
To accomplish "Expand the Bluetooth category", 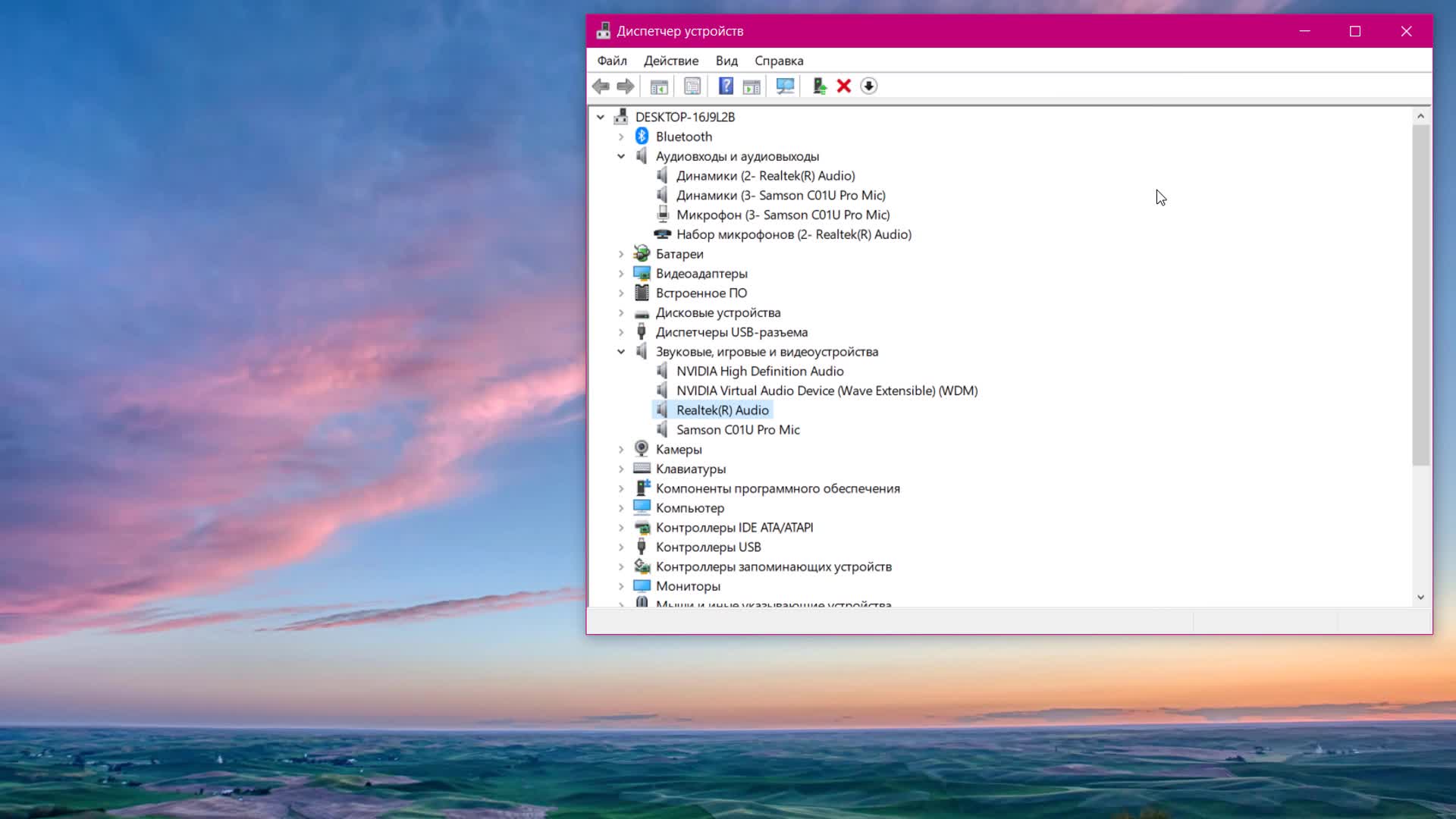I will pos(620,136).
